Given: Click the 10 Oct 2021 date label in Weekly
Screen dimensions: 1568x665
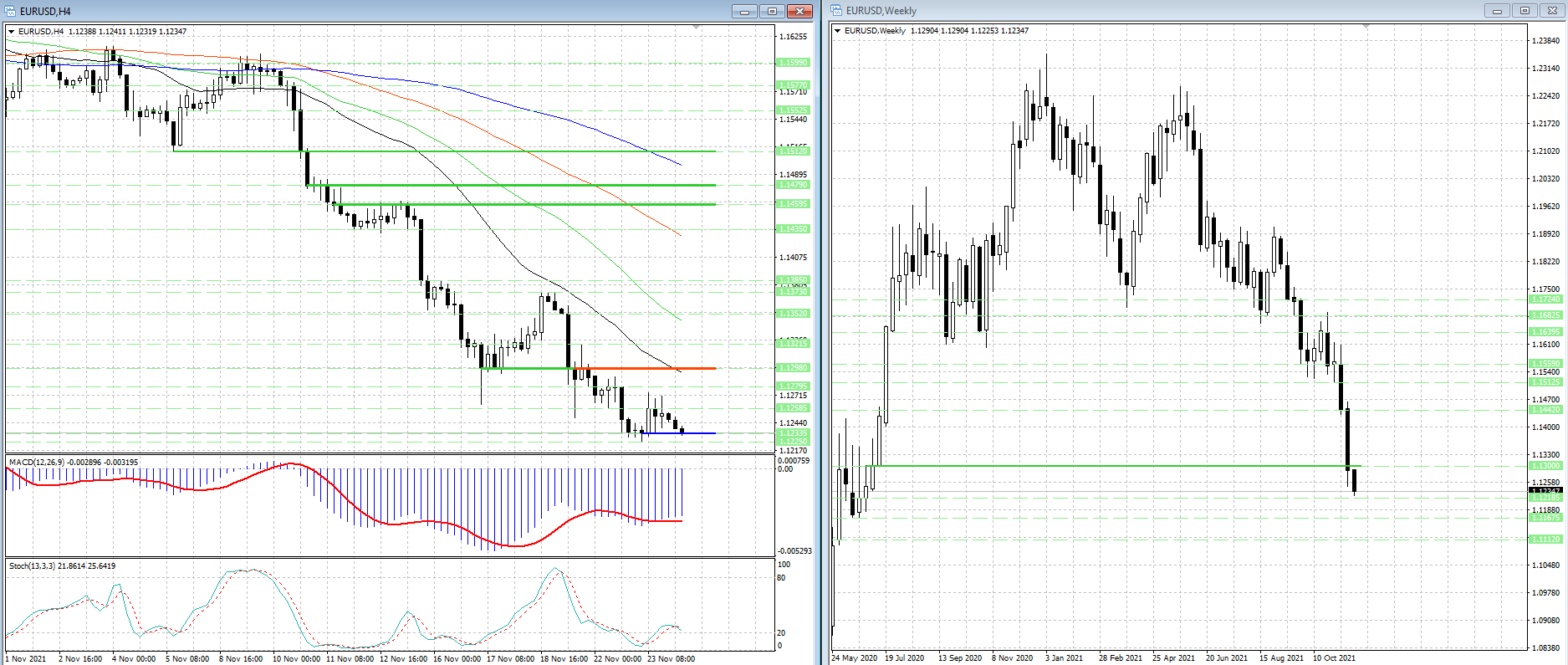Looking at the screenshot, I should tap(1334, 658).
